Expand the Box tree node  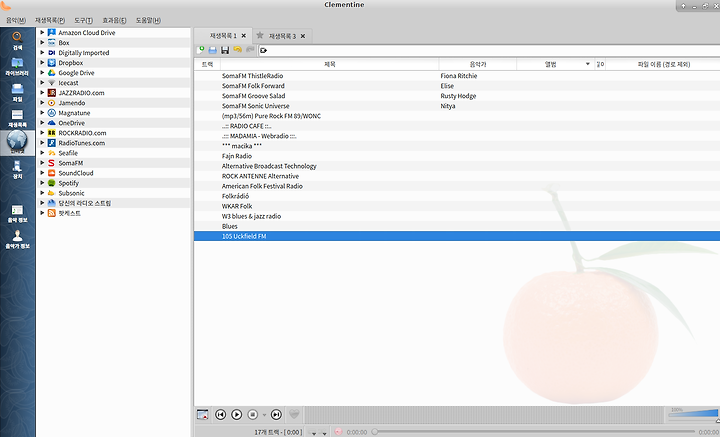click(42, 43)
